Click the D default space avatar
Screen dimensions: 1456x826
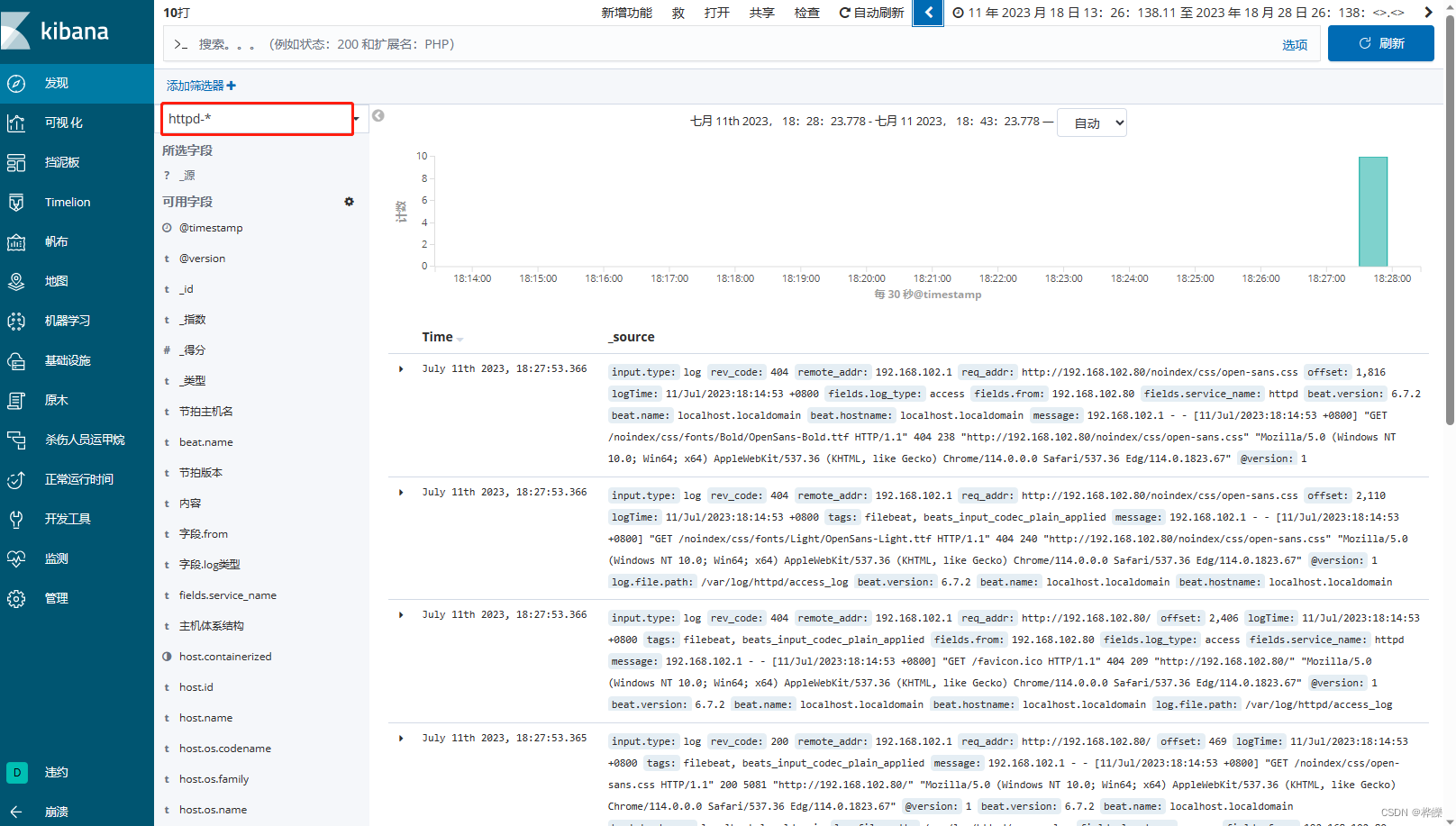16,772
